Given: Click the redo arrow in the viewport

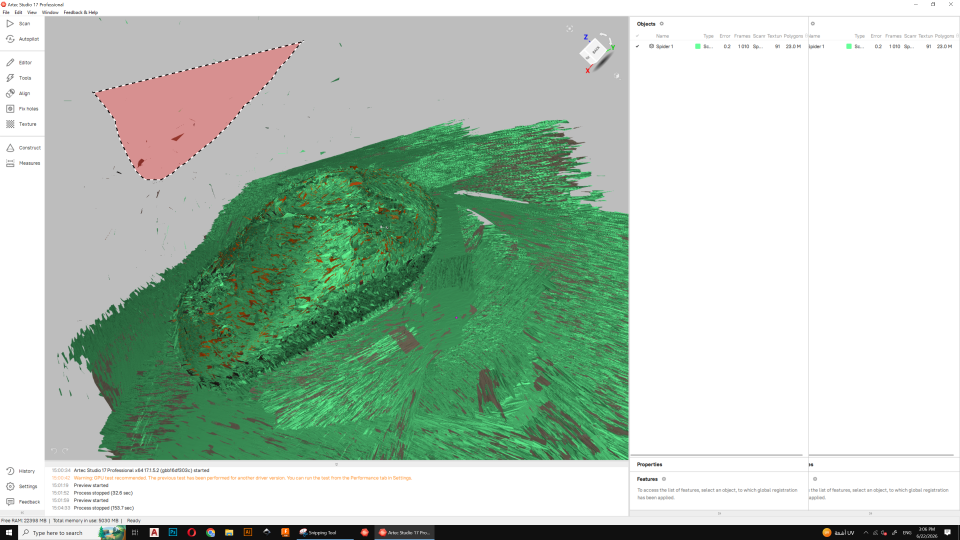Looking at the screenshot, I should coord(65,451).
